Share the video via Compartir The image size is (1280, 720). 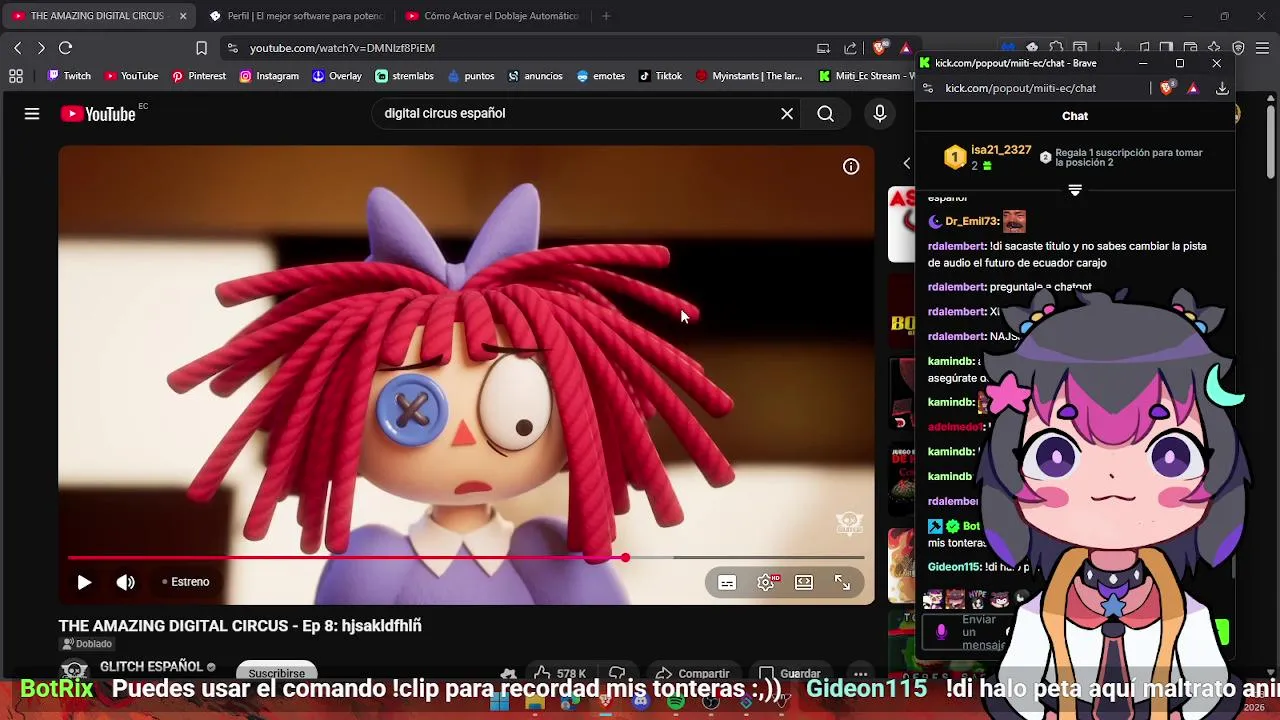click(692, 673)
